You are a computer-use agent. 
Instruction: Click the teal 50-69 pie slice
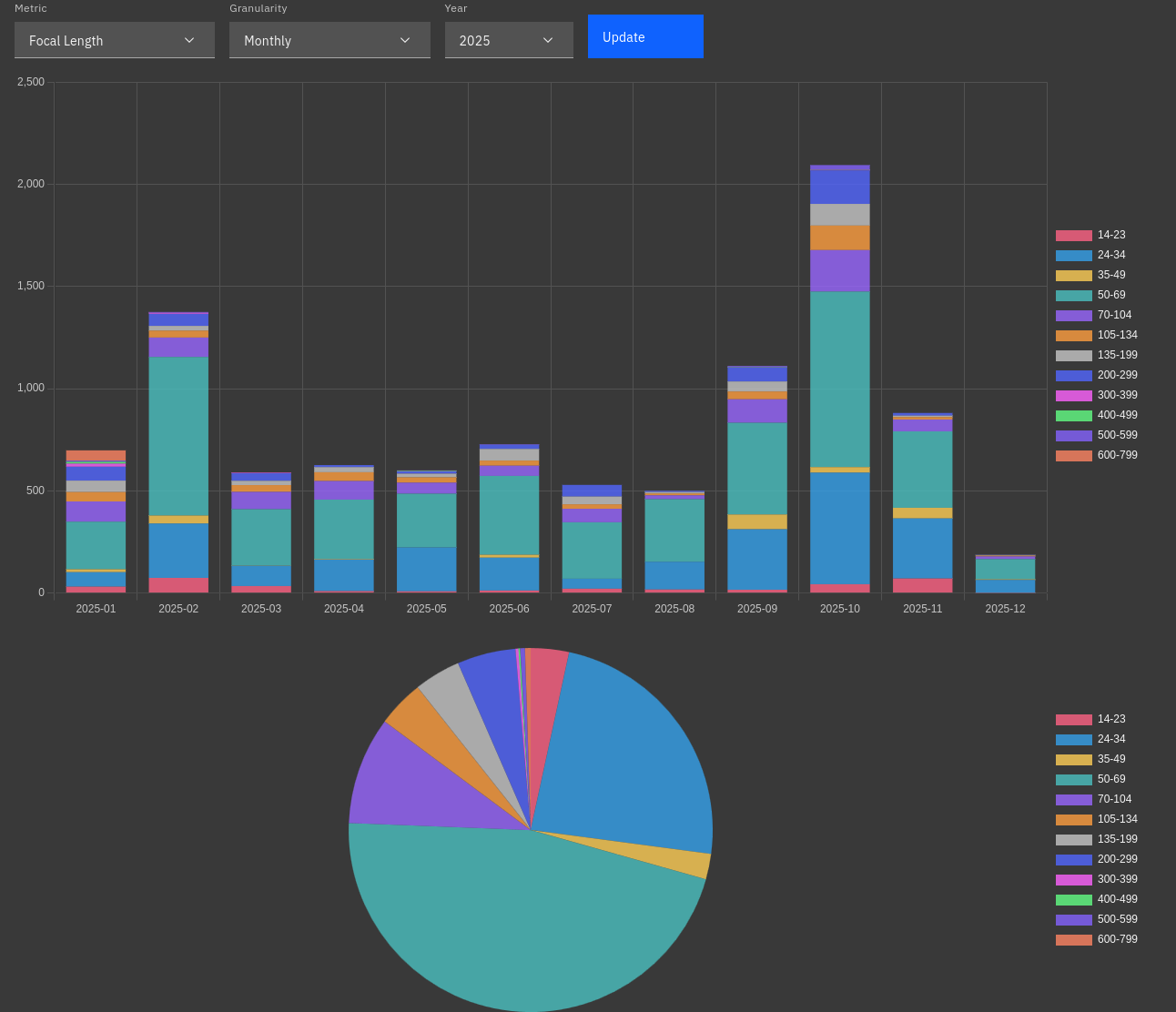tap(510, 919)
